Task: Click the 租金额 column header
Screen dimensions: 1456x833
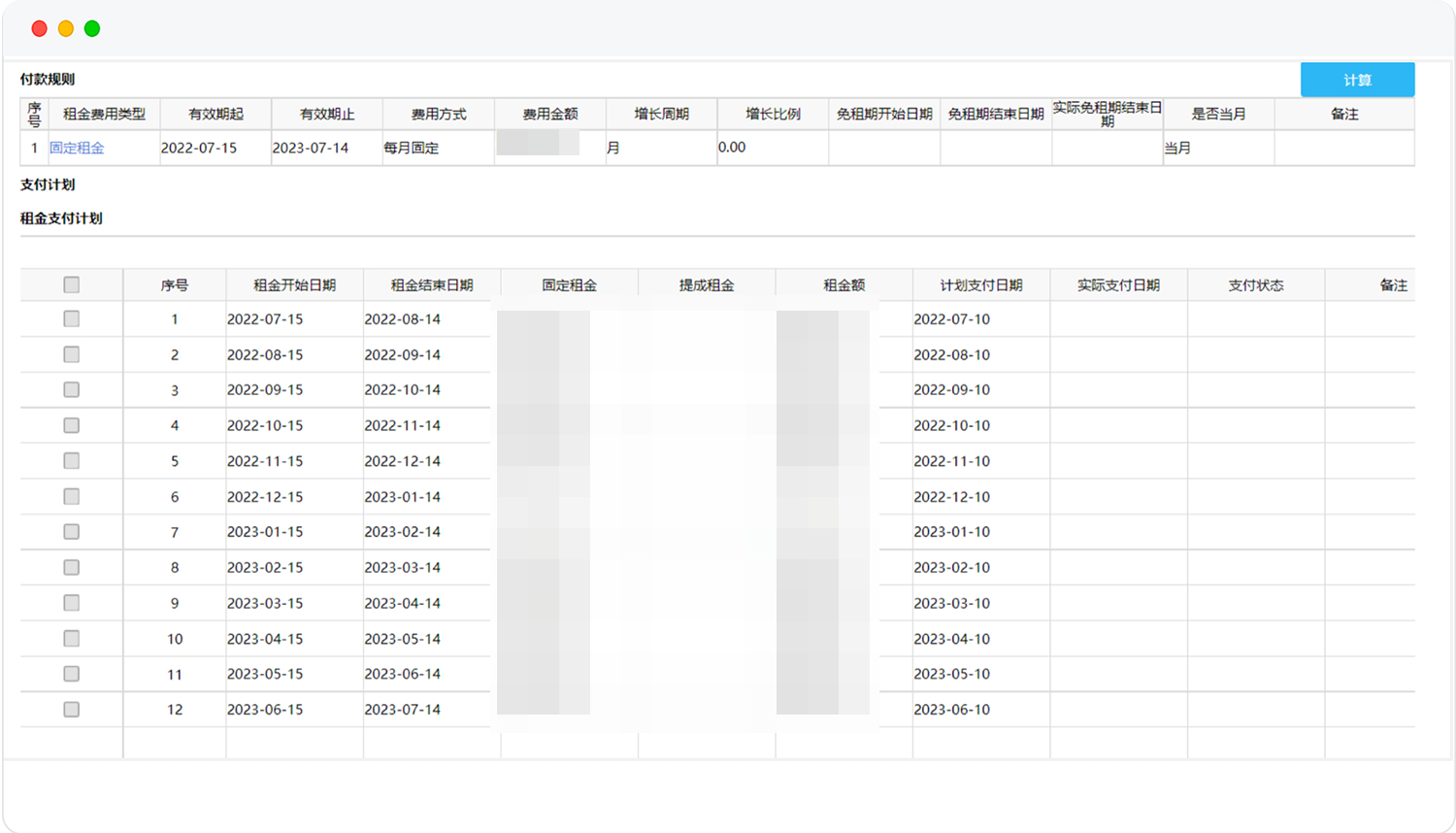Action: click(x=844, y=285)
